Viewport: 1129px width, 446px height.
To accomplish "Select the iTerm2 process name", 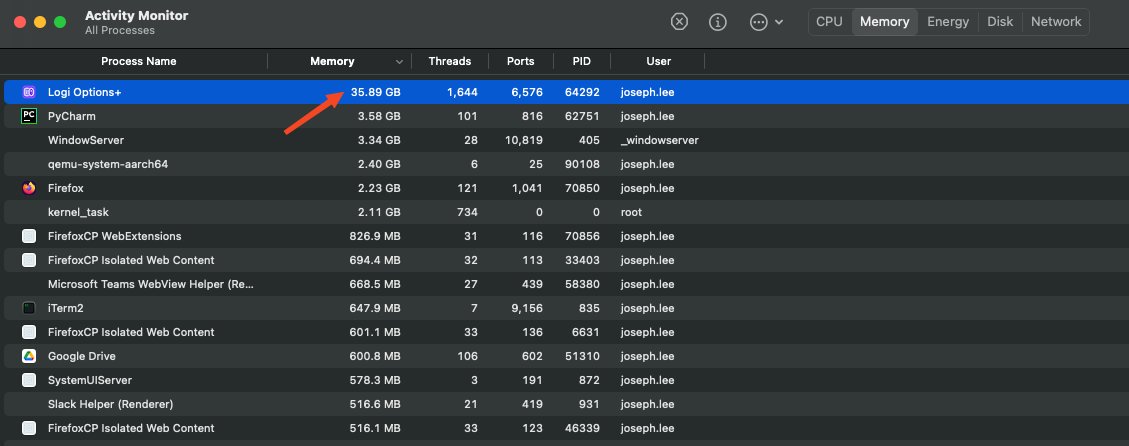I will 66,308.
